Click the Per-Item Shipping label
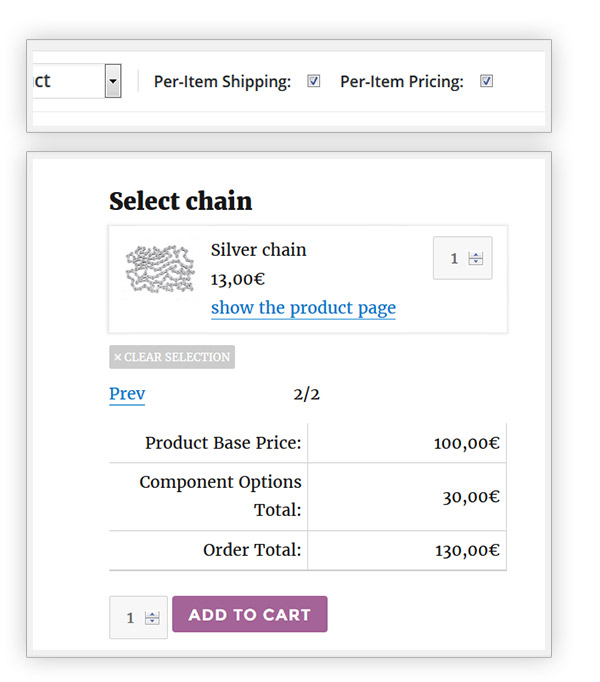The image size is (600, 682). click(222, 82)
